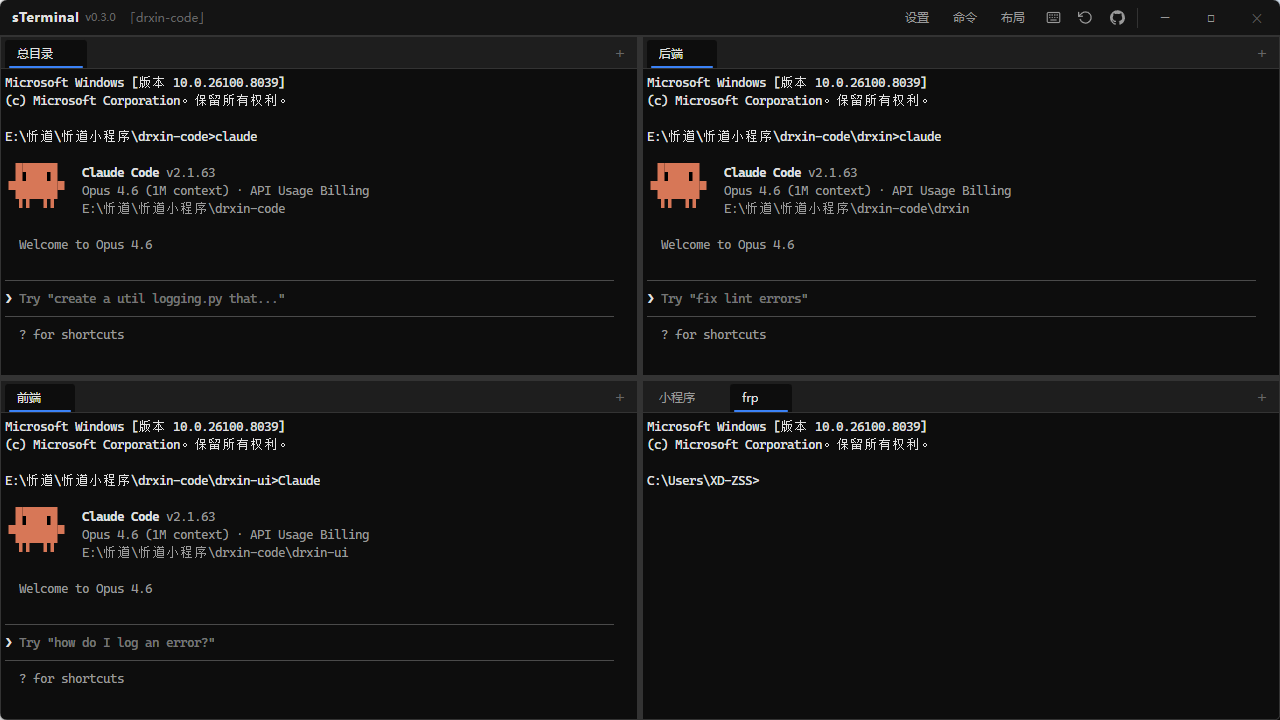This screenshot has height=720, width=1280.
Task: Focus the "fix lint errors" prompt input
Action: (951, 299)
